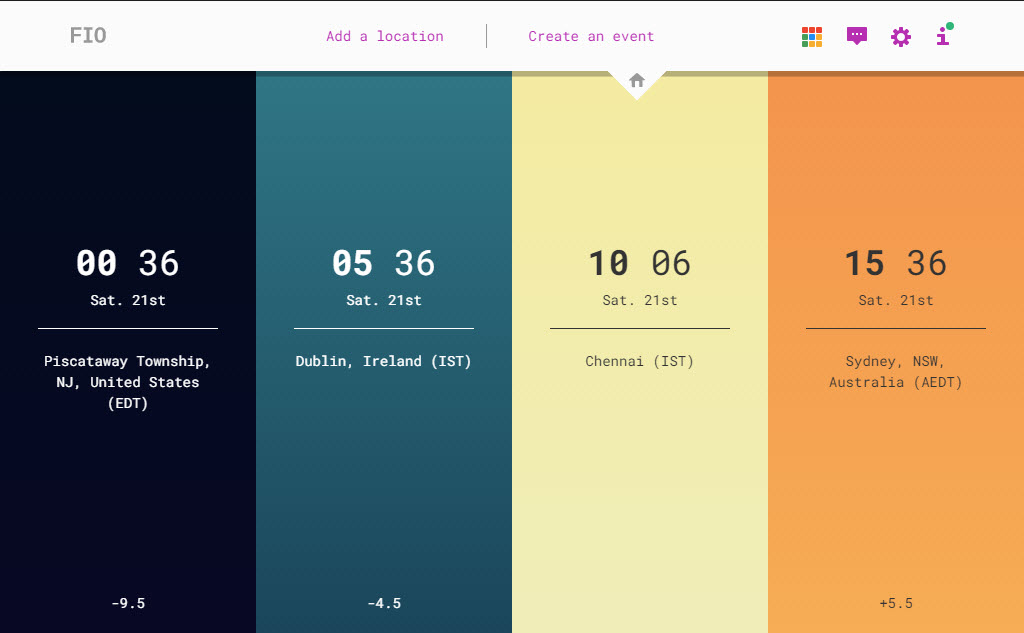The width and height of the screenshot is (1024, 633).
Task: Click Add a location
Action: 385,37
